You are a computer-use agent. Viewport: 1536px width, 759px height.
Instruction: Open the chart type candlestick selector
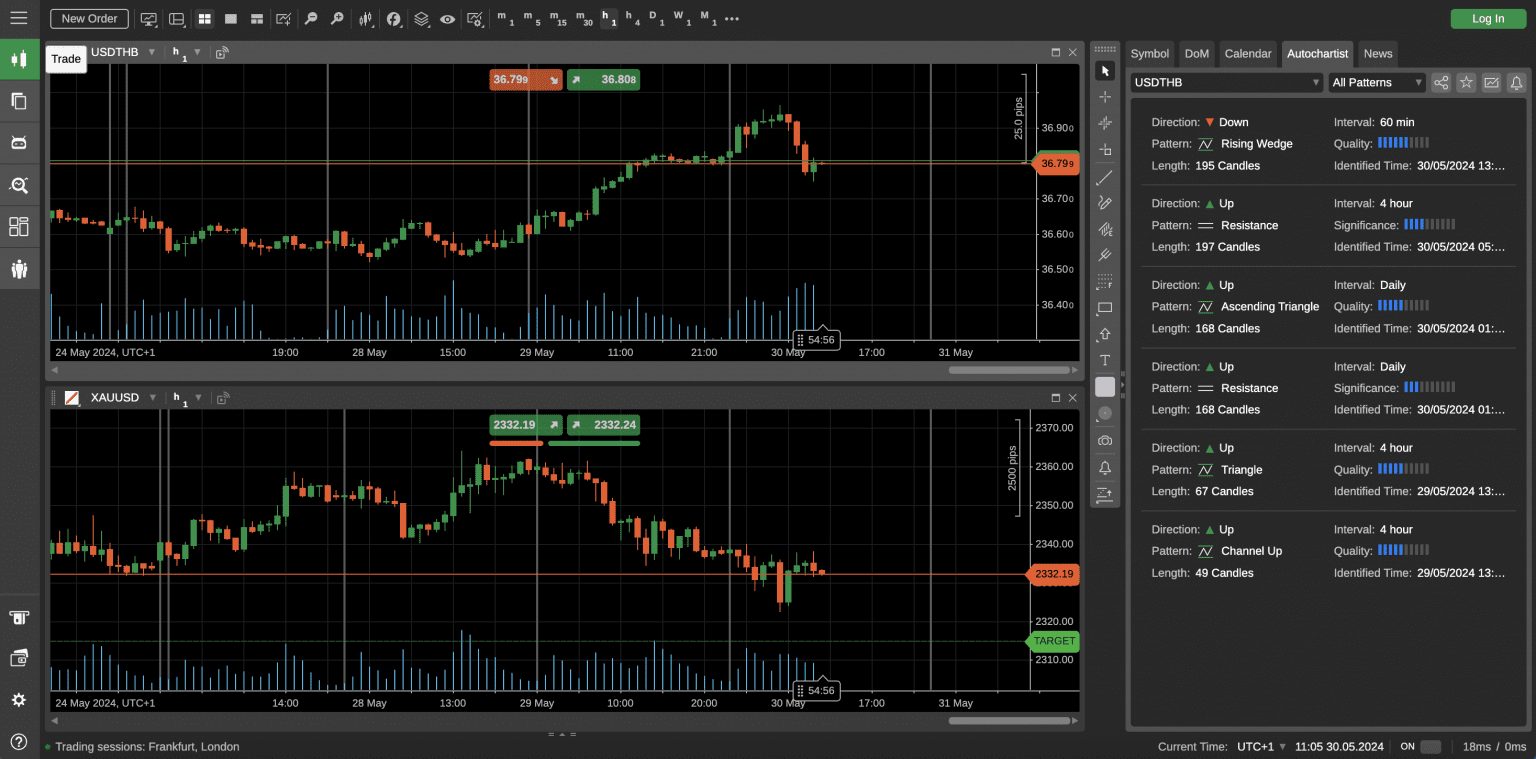367,19
